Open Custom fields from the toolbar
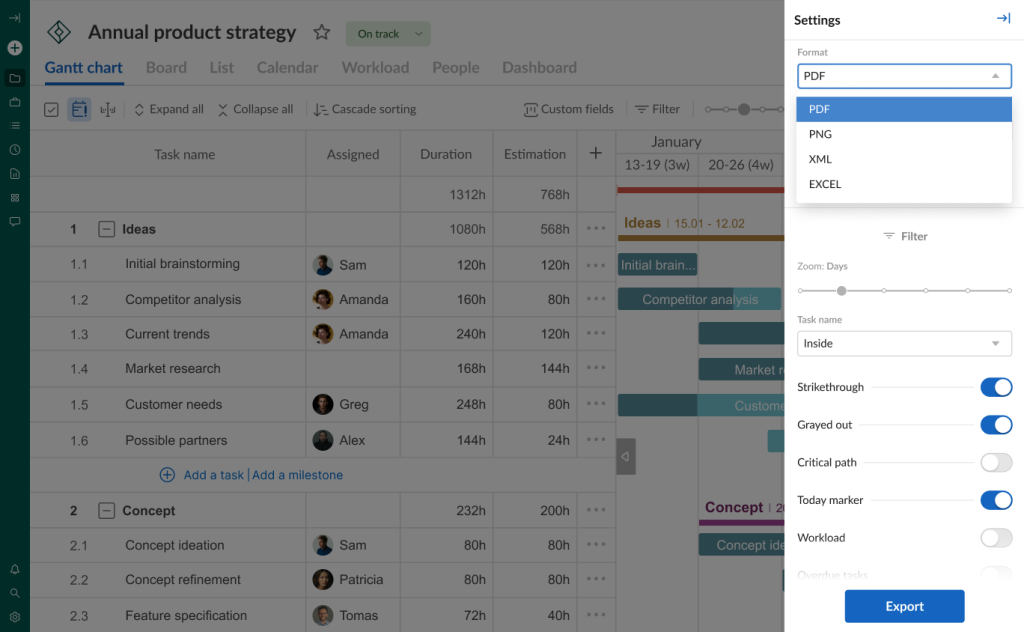 [x=568, y=109]
